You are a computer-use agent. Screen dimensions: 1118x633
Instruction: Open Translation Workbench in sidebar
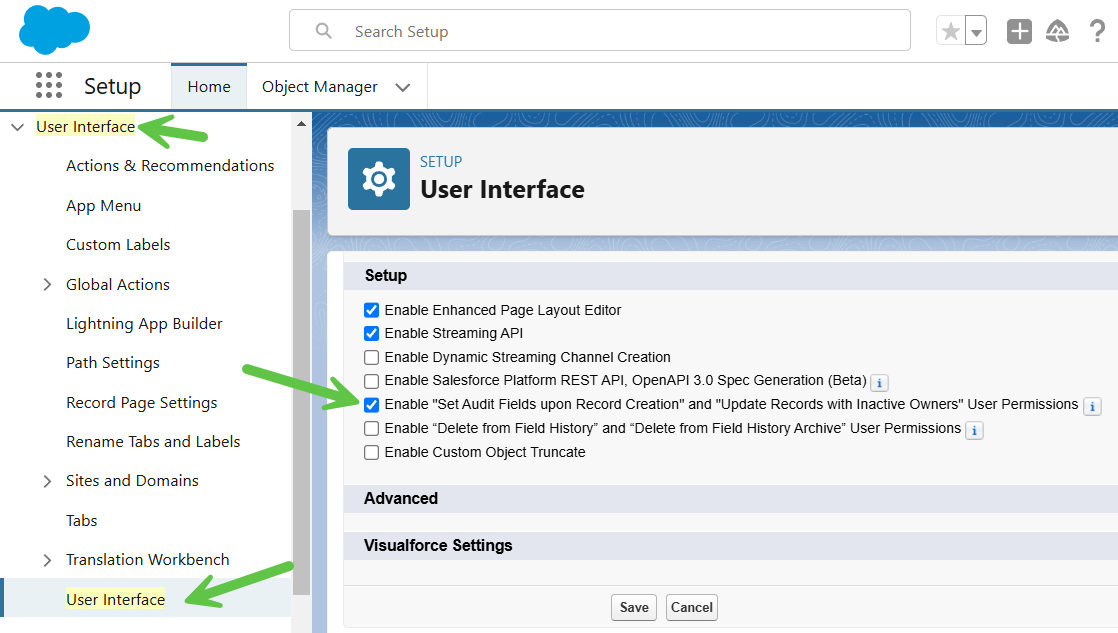click(148, 560)
